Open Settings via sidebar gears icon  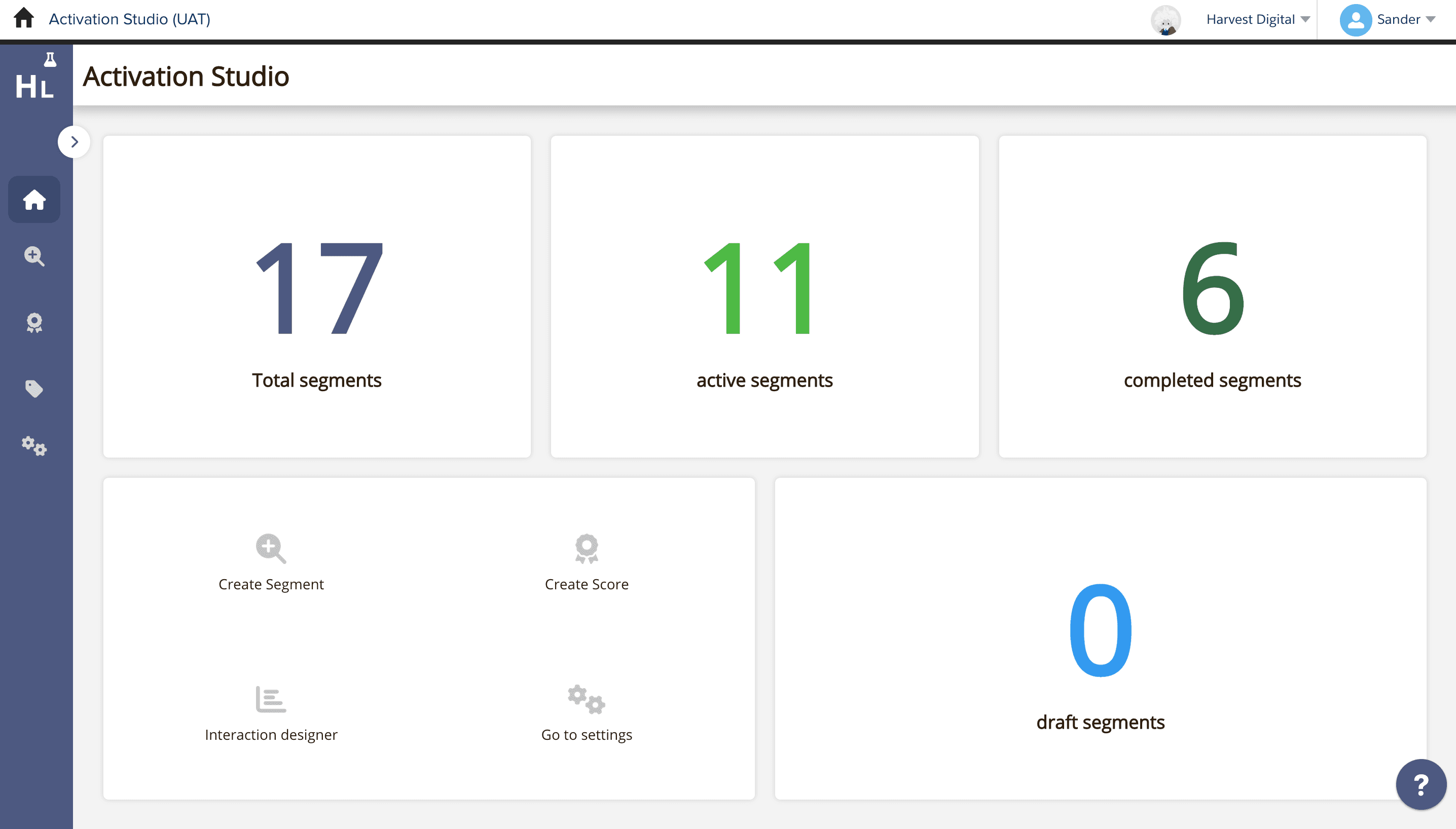[x=34, y=446]
